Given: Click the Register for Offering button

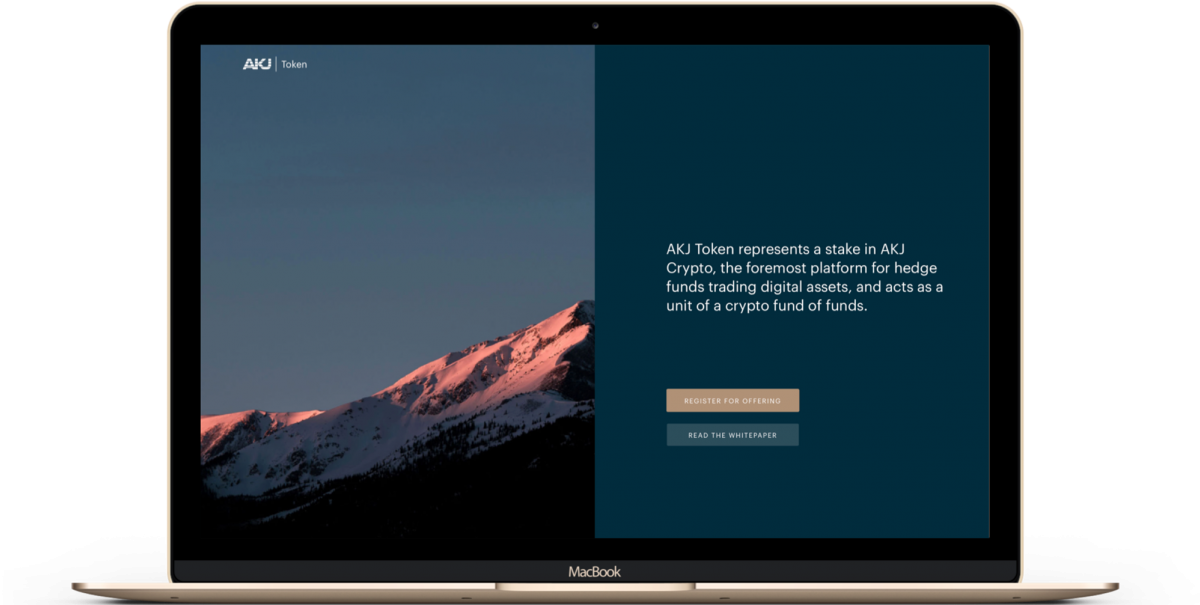Looking at the screenshot, I should (732, 400).
